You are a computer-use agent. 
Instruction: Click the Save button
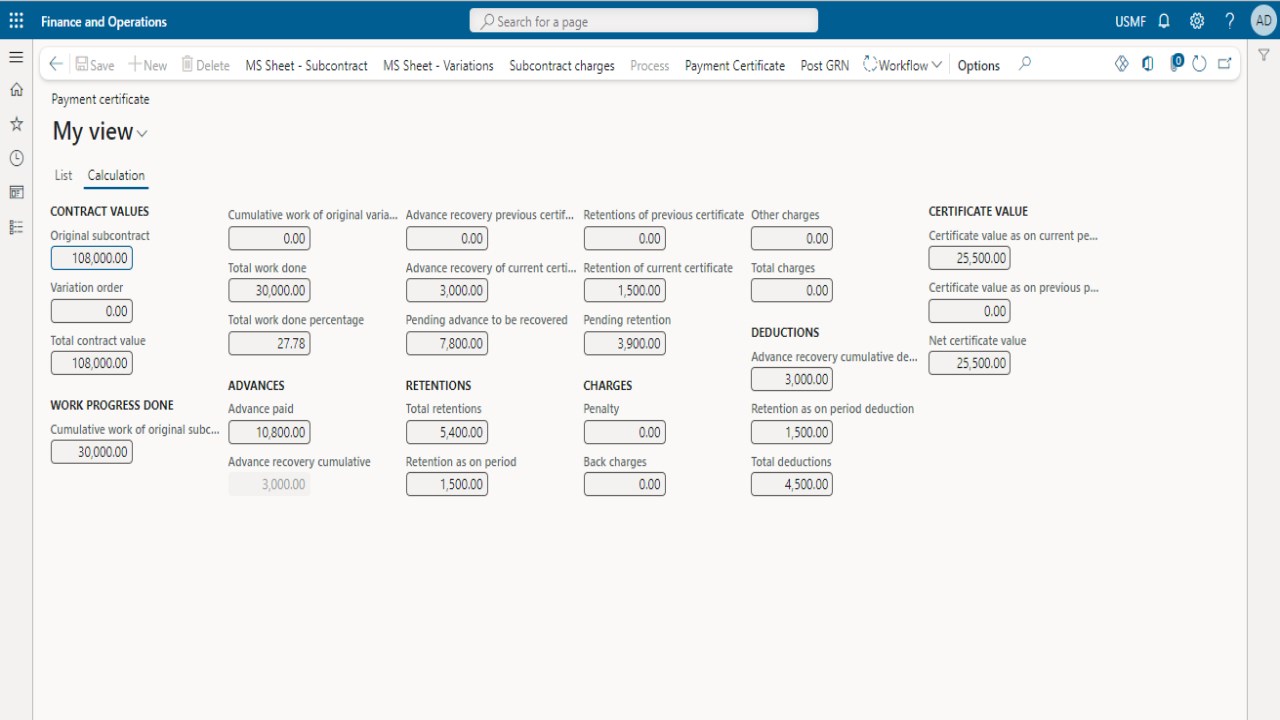point(95,65)
